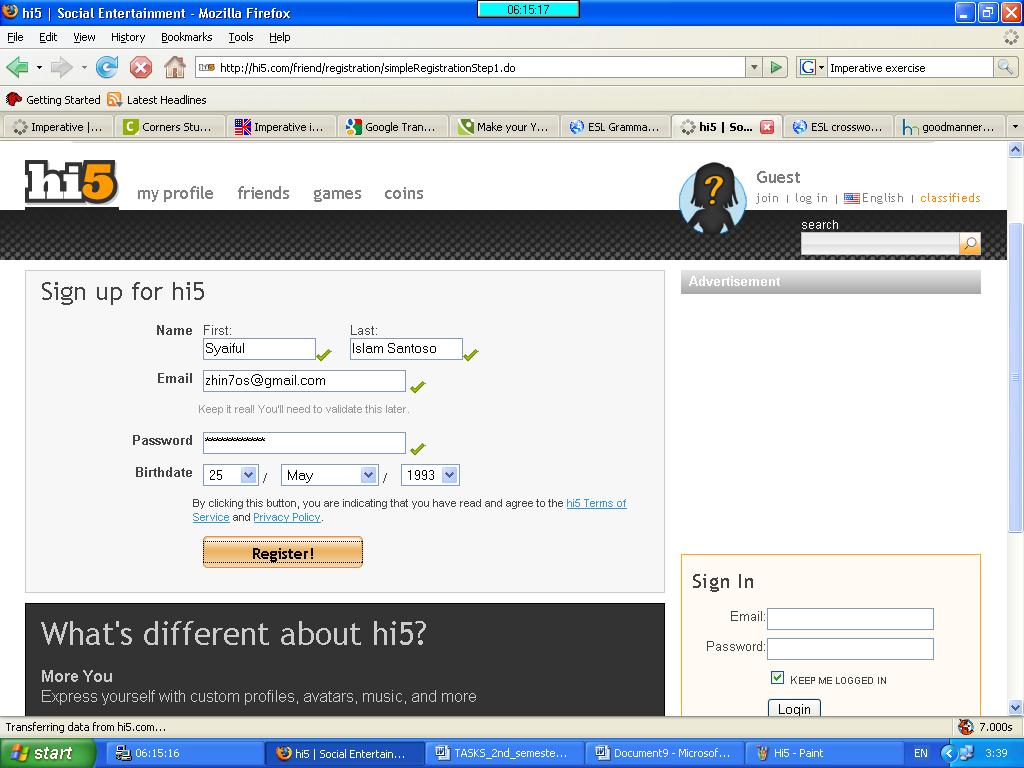
Task: Click the Register! button
Action: pyautogui.click(x=283, y=552)
